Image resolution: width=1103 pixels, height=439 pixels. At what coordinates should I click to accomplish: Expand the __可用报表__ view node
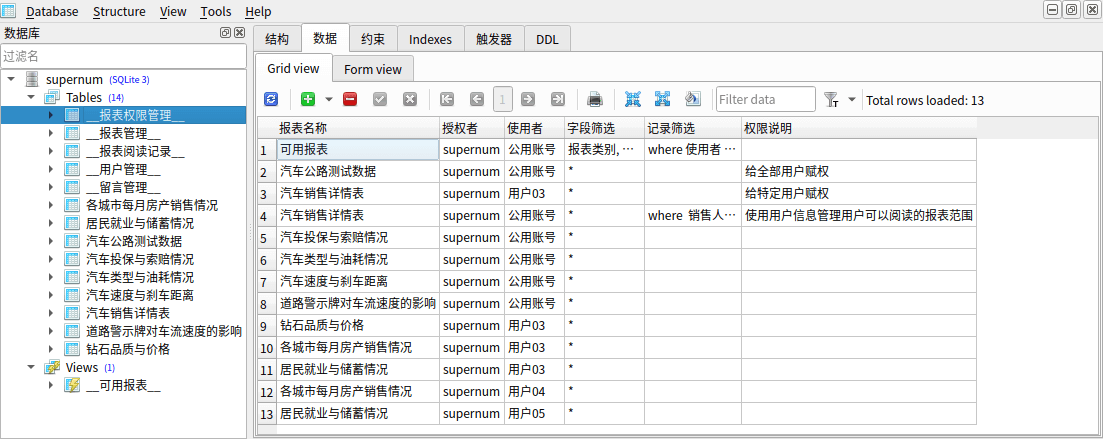[51, 385]
